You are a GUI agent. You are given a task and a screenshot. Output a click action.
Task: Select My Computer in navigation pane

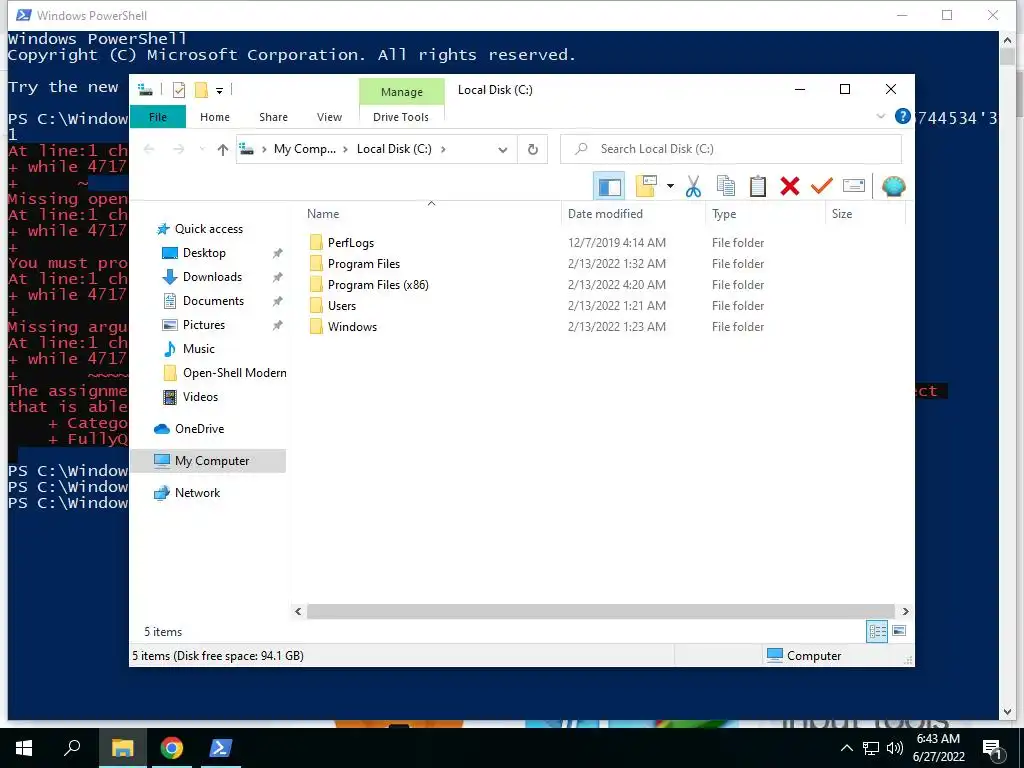click(208, 461)
